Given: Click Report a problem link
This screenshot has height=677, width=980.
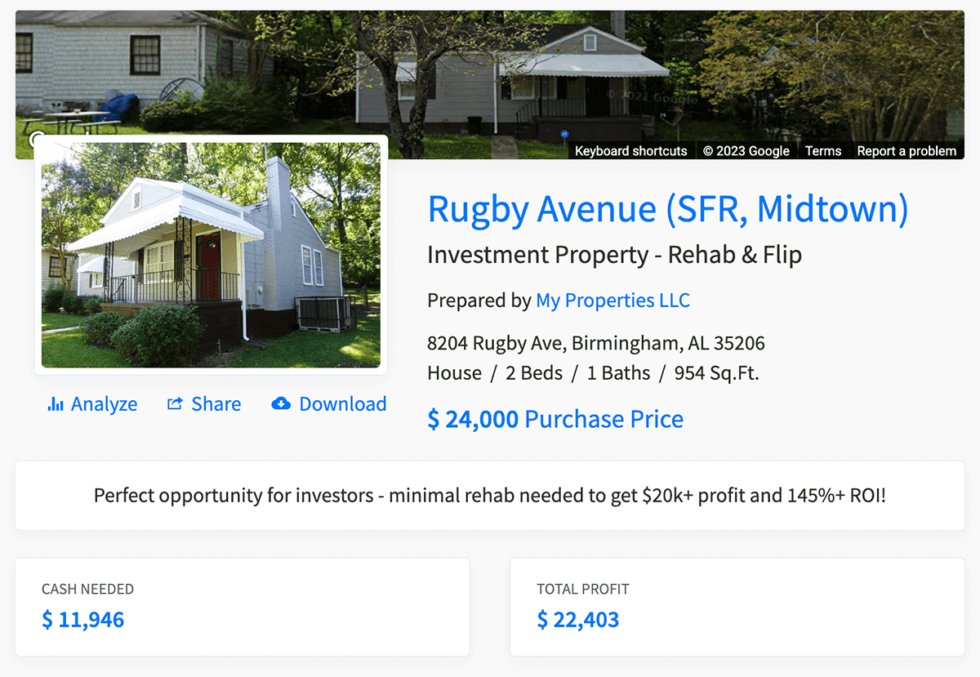Looking at the screenshot, I should [x=906, y=151].
